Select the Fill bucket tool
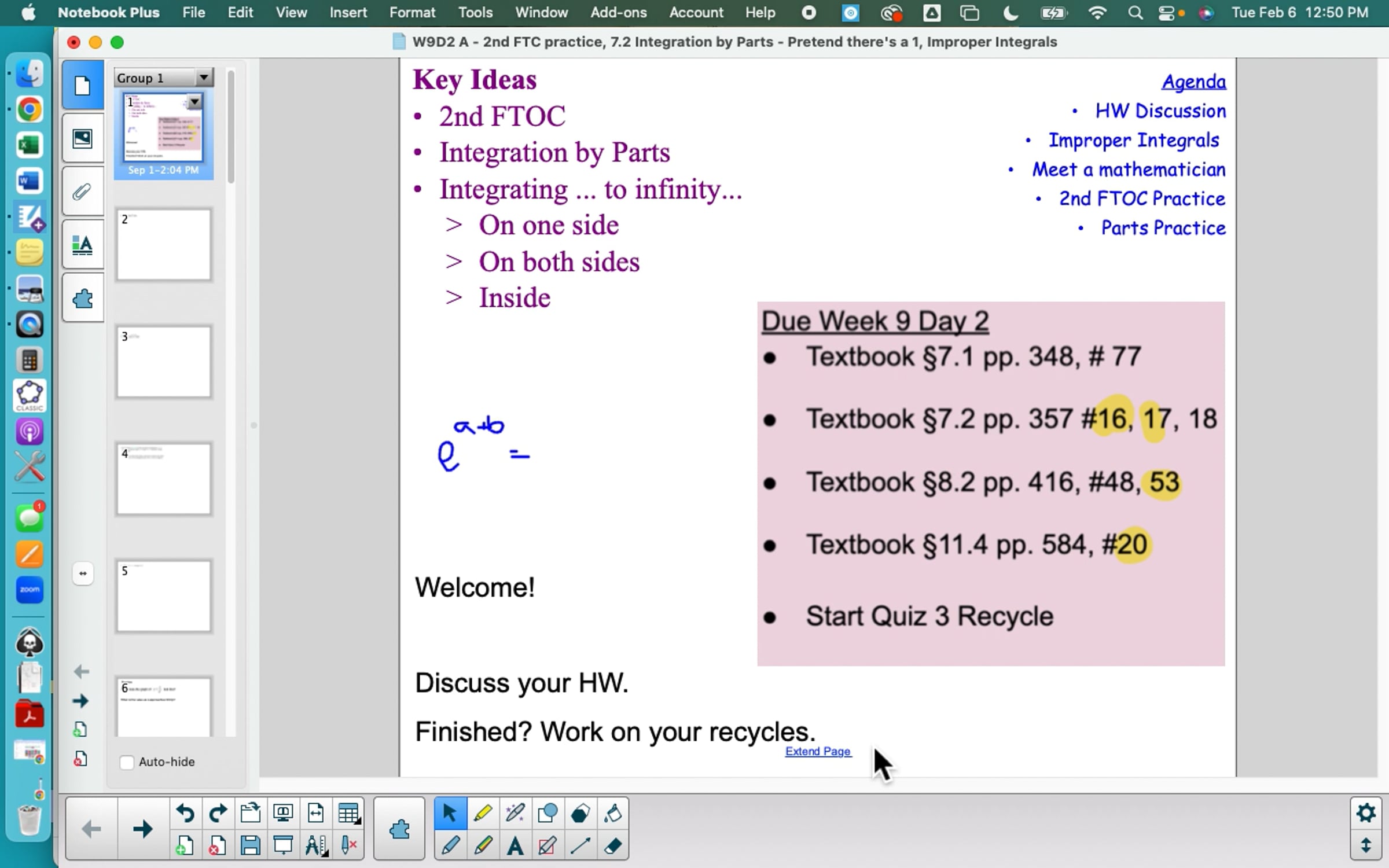The height and width of the screenshot is (868, 1389). click(613, 813)
